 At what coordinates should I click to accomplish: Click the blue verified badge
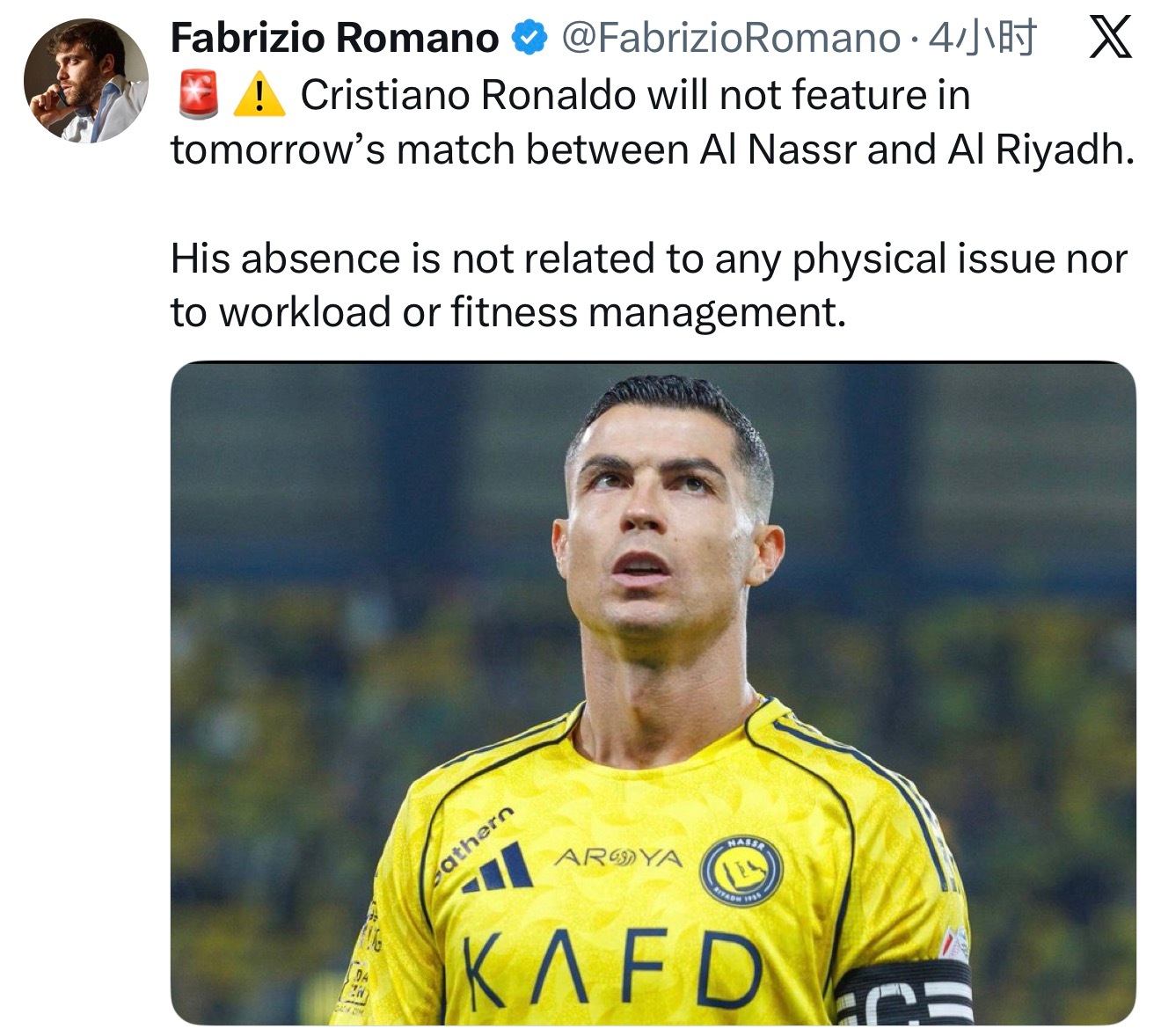pos(529,38)
